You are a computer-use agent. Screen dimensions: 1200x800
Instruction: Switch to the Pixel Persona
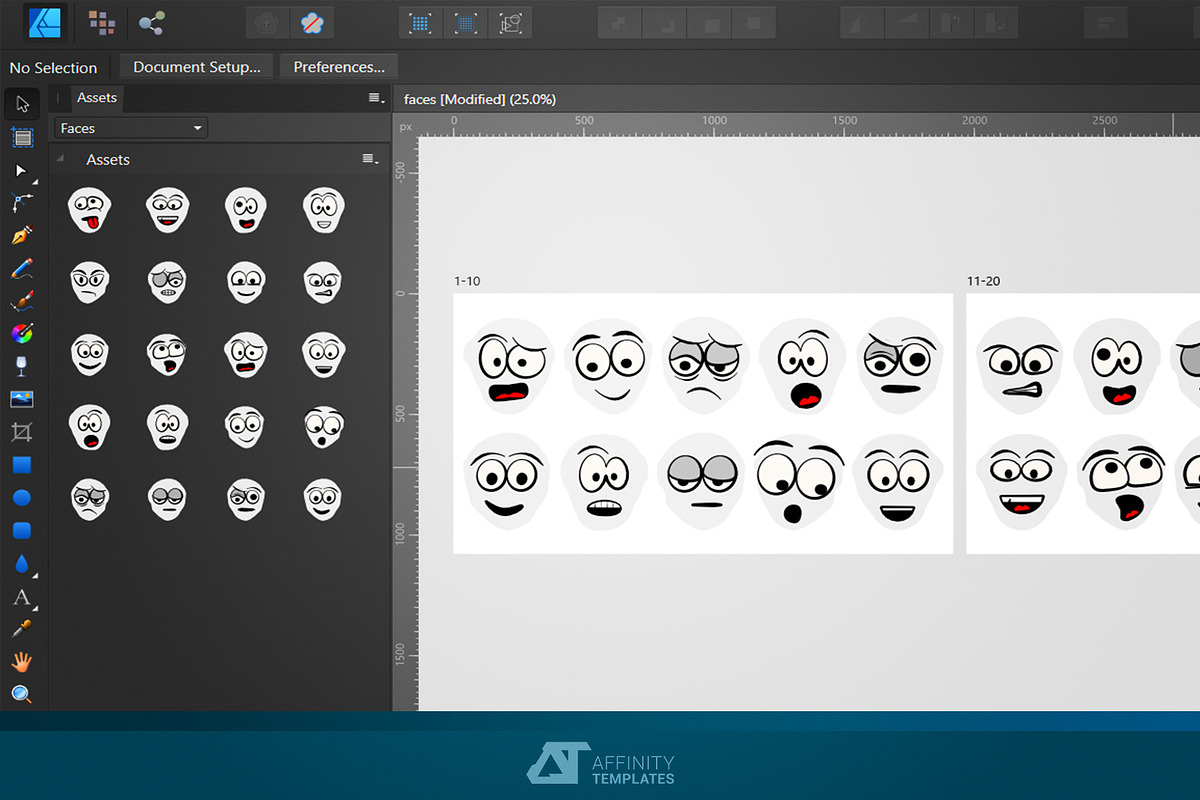(101, 21)
